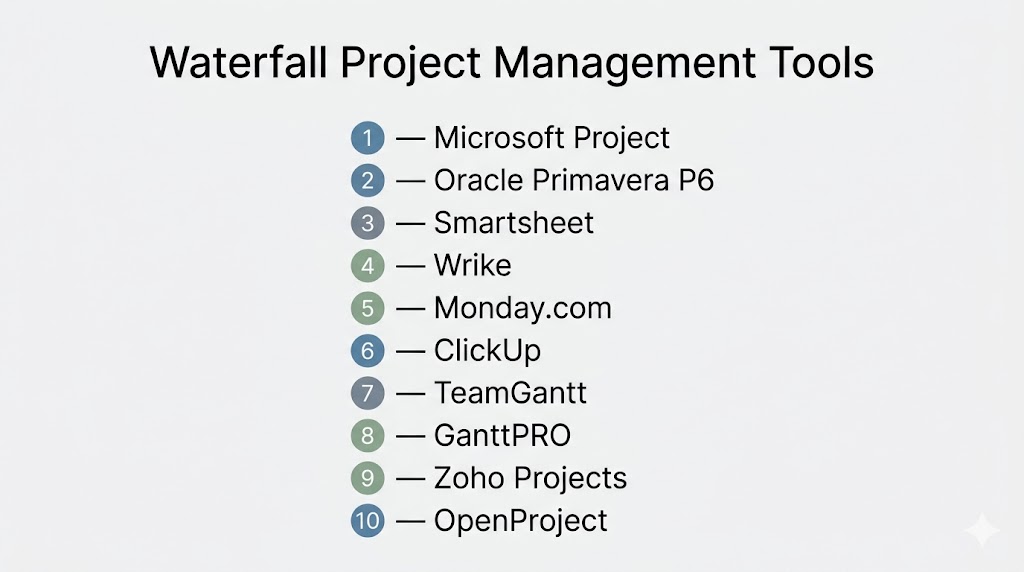Select the Oracle Primavera P6 entry
The width and height of the screenshot is (1024, 572).
[574, 181]
